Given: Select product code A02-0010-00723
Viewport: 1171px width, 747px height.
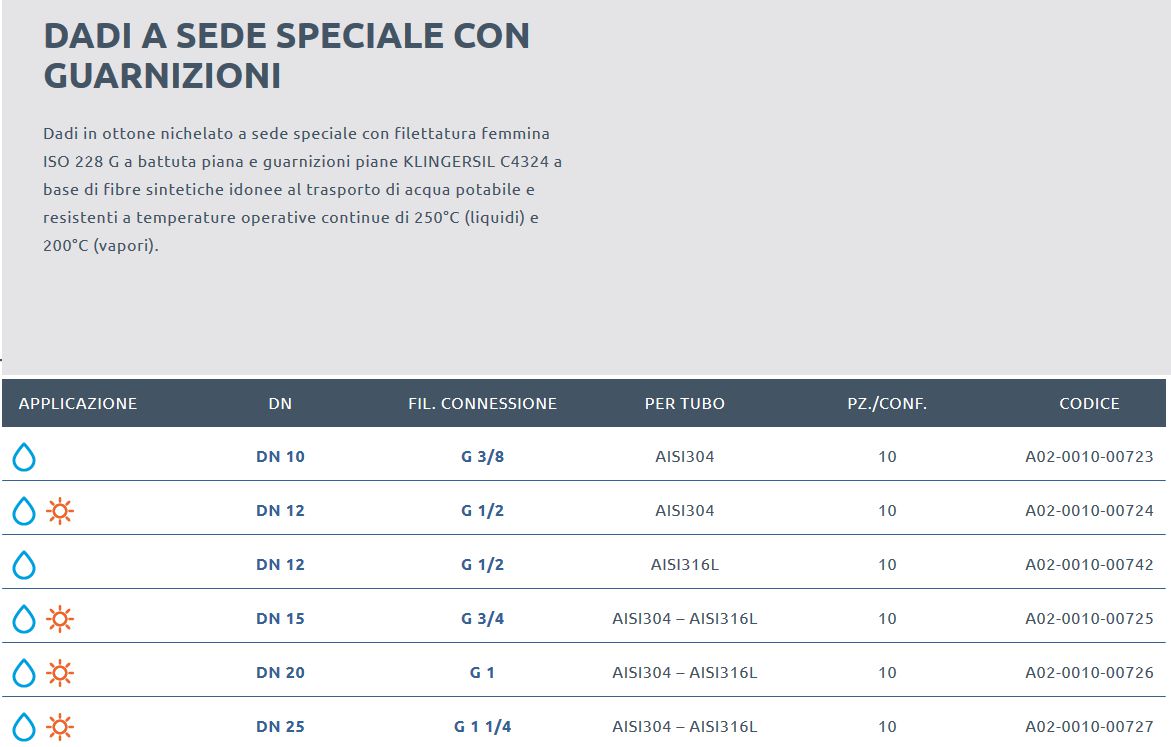Looking at the screenshot, I should point(1089,457).
